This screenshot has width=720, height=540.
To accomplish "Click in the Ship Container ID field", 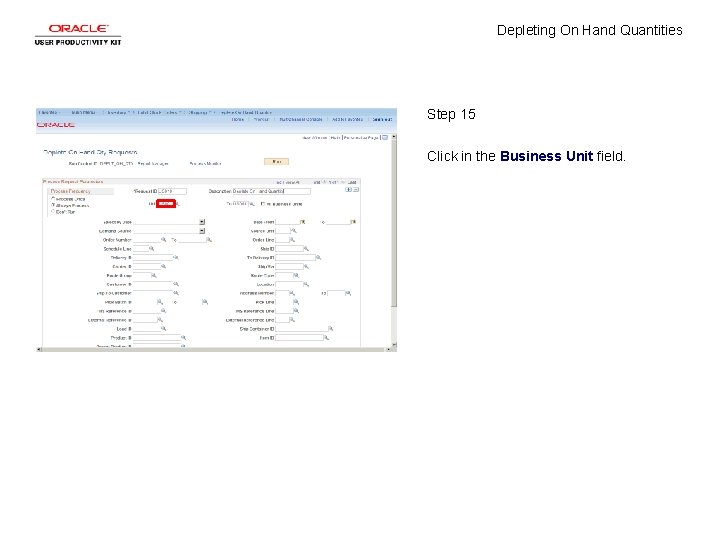I will (302, 329).
